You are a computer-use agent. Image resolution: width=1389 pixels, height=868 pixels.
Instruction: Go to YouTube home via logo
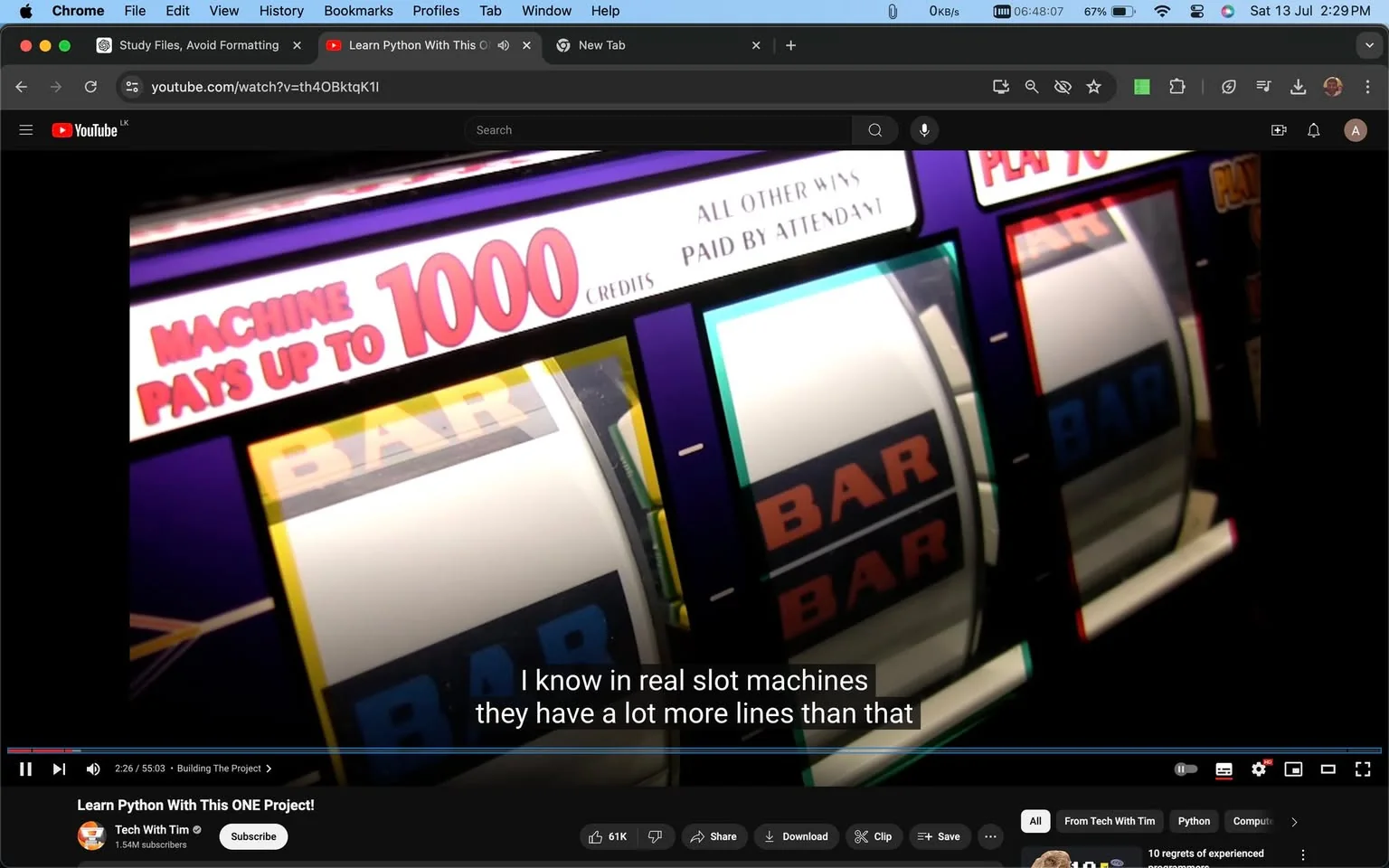(85, 130)
